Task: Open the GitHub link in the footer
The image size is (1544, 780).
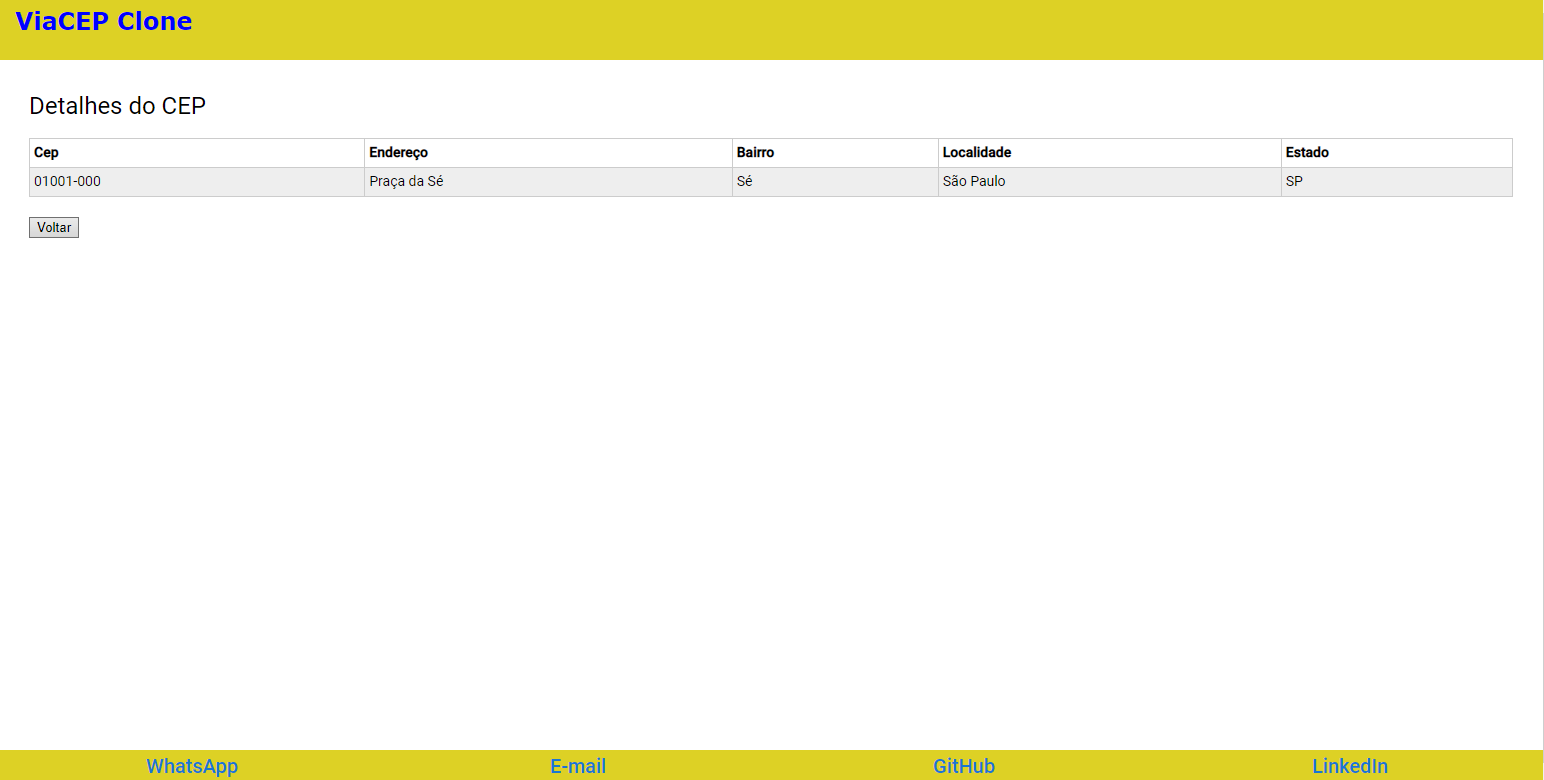Action: tap(963, 766)
